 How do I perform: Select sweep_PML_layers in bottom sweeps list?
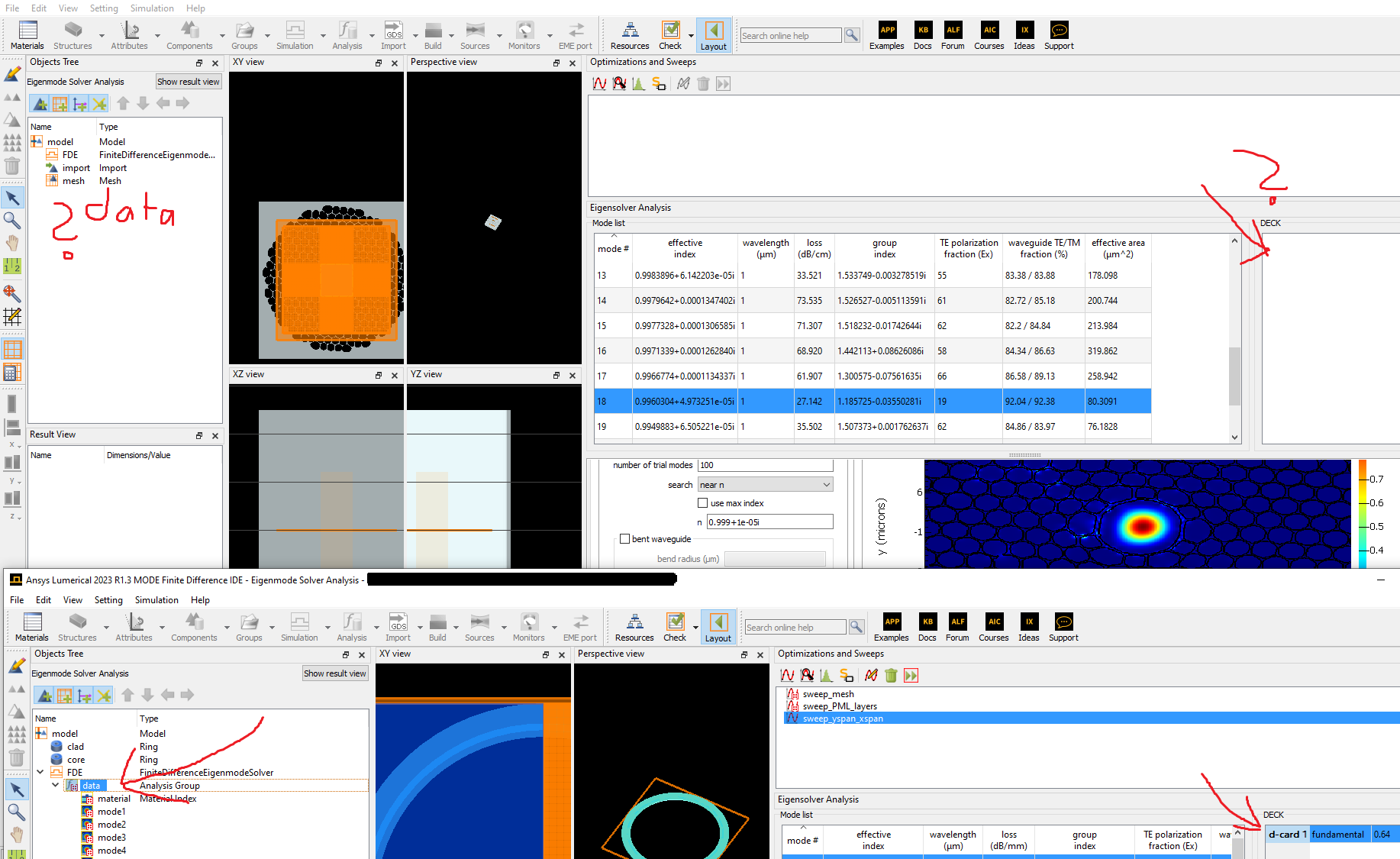pyautogui.click(x=840, y=706)
